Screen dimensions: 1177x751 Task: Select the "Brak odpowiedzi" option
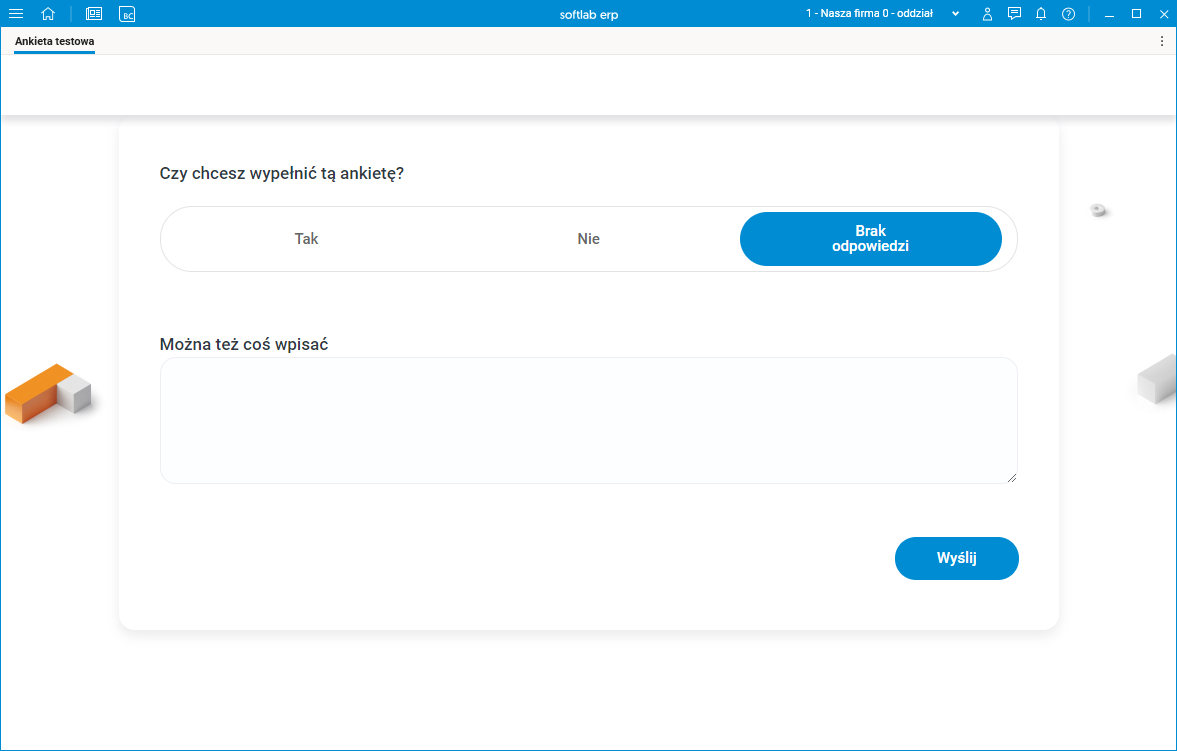870,239
